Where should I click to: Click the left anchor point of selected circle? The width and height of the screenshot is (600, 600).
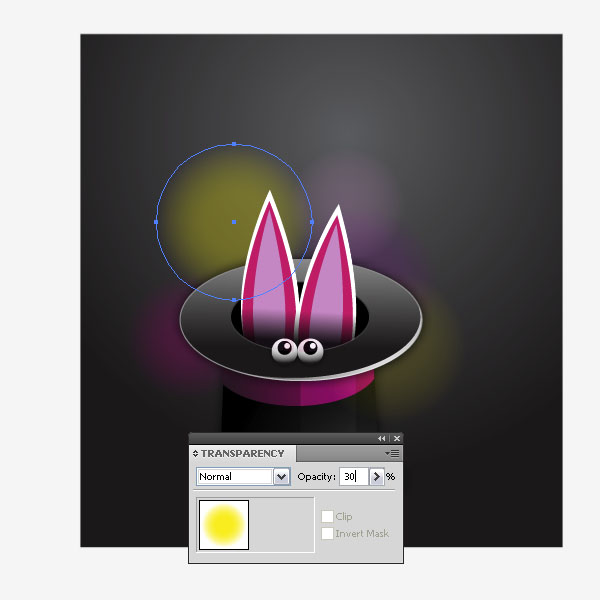click(x=156, y=222)
